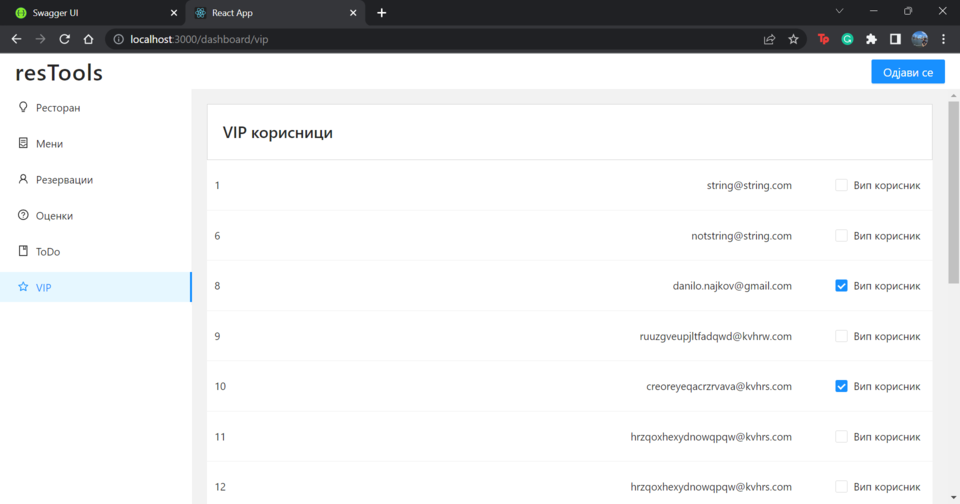Click the star icon beside VIP
The height and width of the screenshot is (504, 960).
[23, 287]
